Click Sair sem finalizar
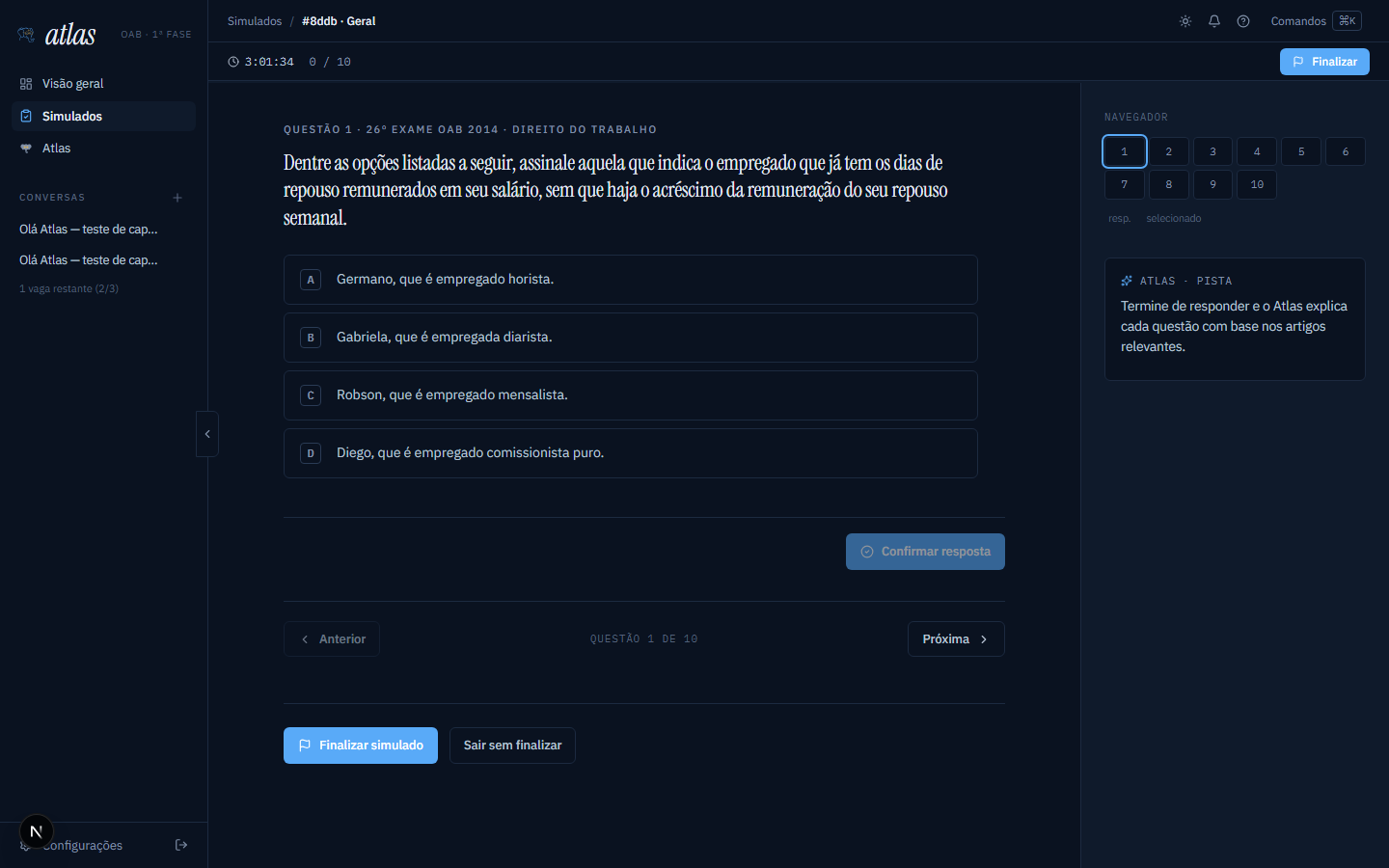Viewport: 1389px width, 868px height. pos(512,746)
